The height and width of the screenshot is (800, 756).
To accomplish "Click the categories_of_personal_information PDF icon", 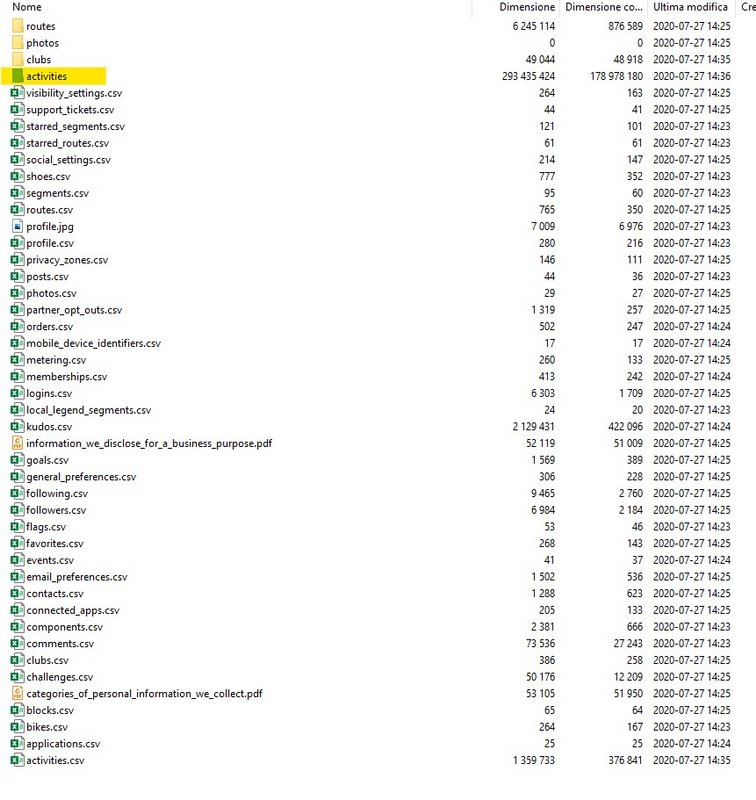I will coord(17,693).
